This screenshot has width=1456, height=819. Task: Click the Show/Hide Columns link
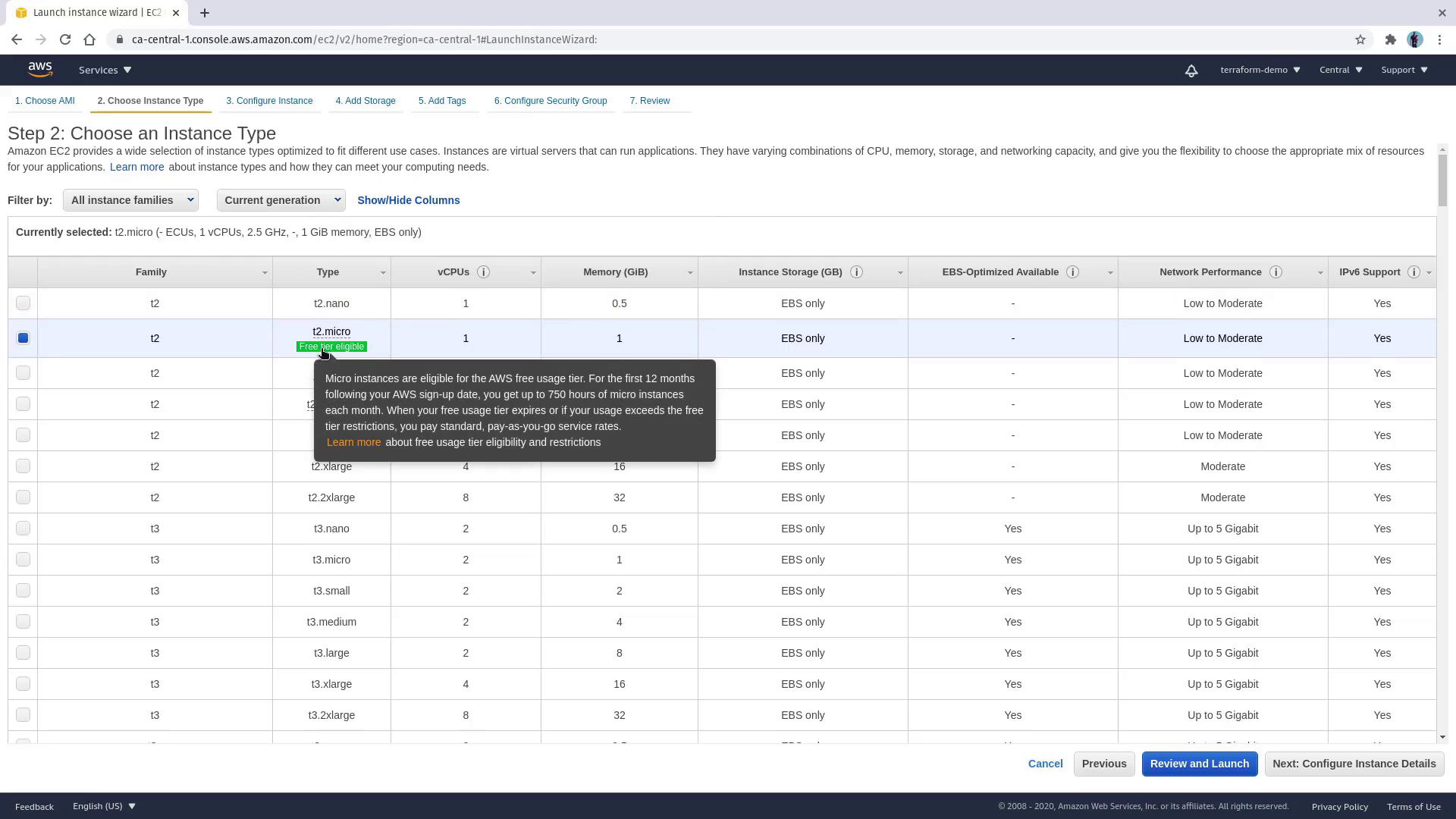tap(408, 200)
